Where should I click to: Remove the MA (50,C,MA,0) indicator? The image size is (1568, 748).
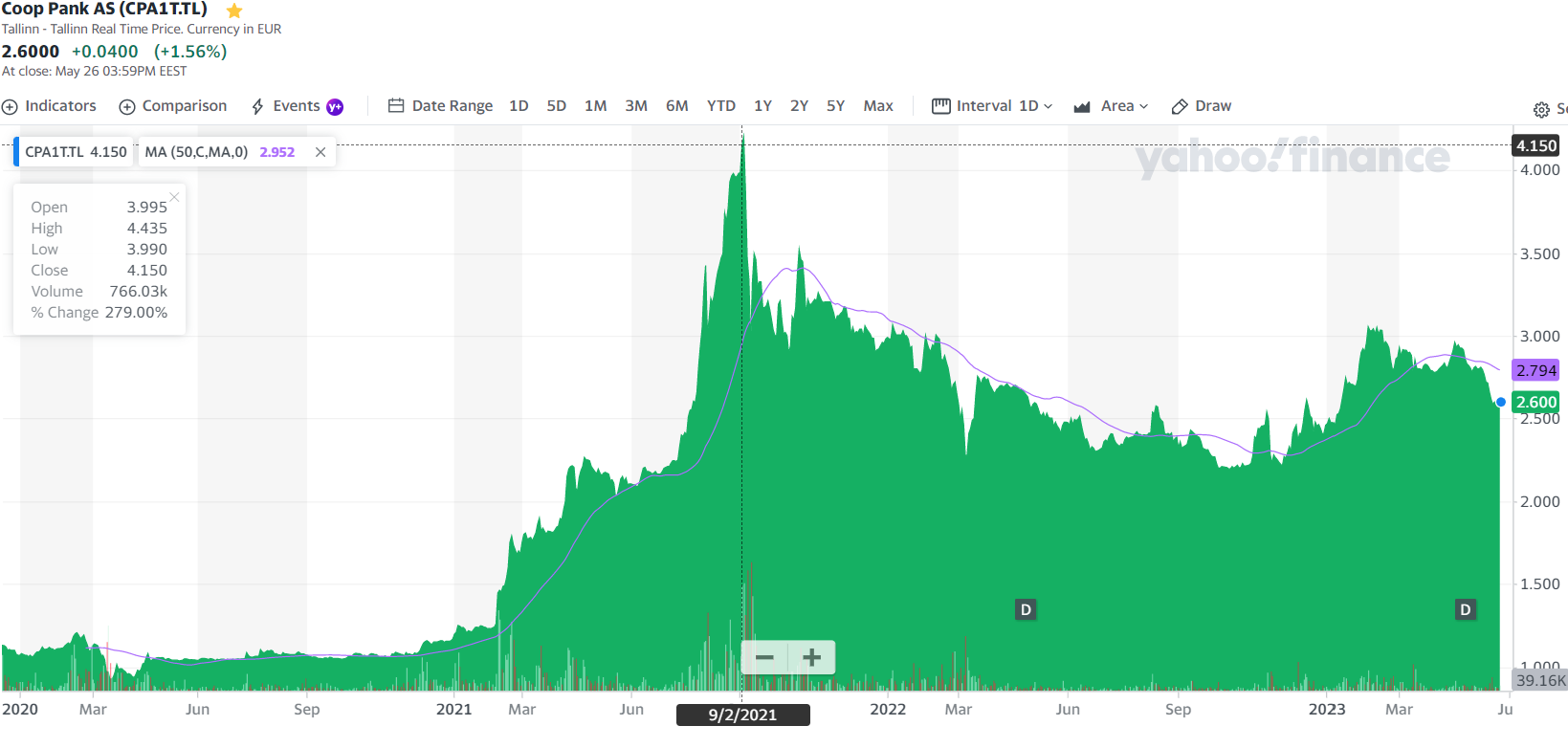(320, 152)
